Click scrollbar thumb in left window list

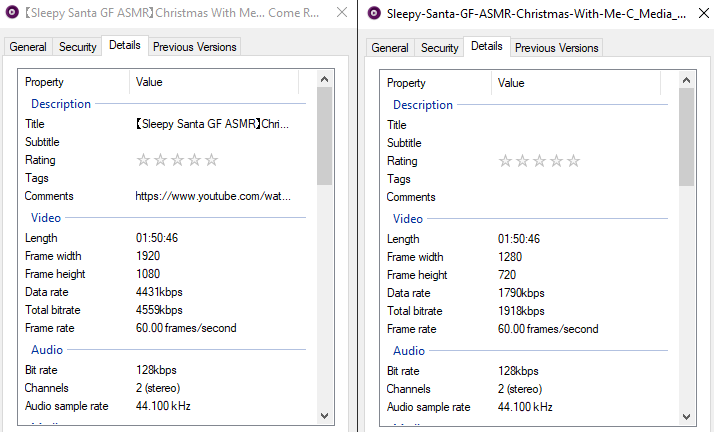click(x=324, y=136)
